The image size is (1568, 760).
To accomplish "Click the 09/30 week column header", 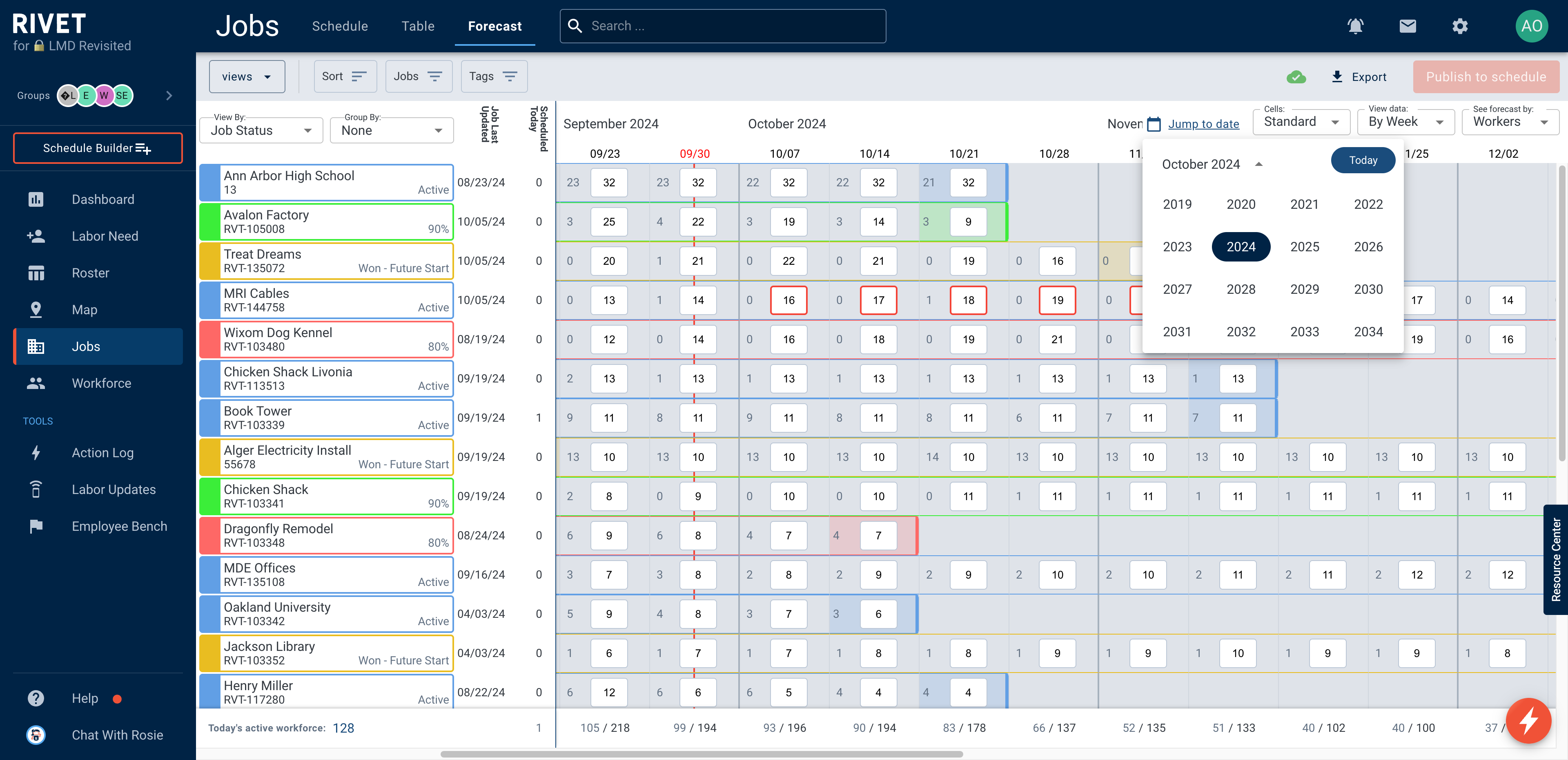I will click(x=695, y=154).
